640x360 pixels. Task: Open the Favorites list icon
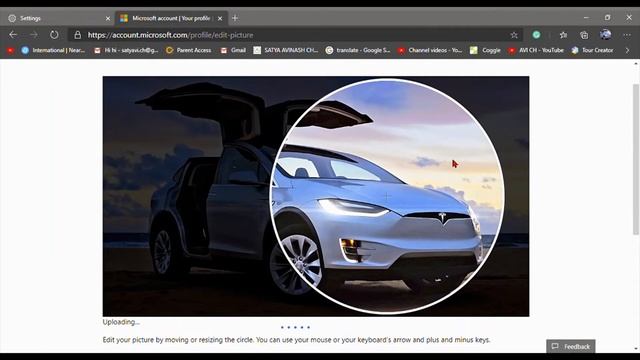point(563,35)
